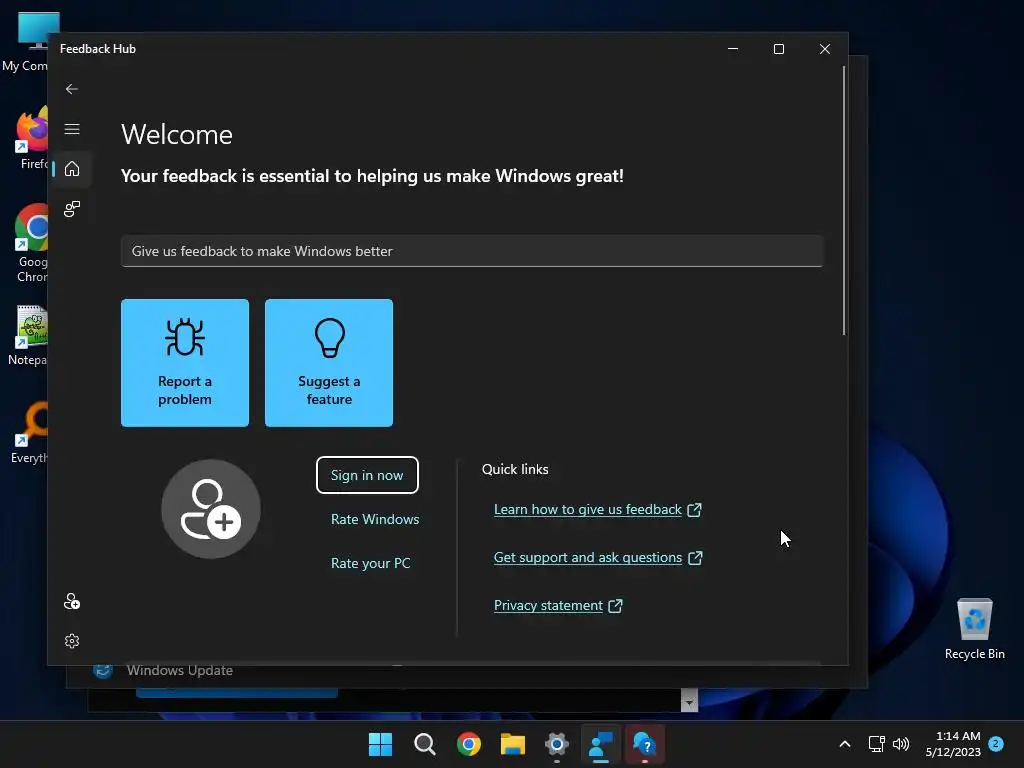Launch Chrome from the taskbar
This screenshot has height=768, width=1024.
pyautogui.click(x=468, y=744)
